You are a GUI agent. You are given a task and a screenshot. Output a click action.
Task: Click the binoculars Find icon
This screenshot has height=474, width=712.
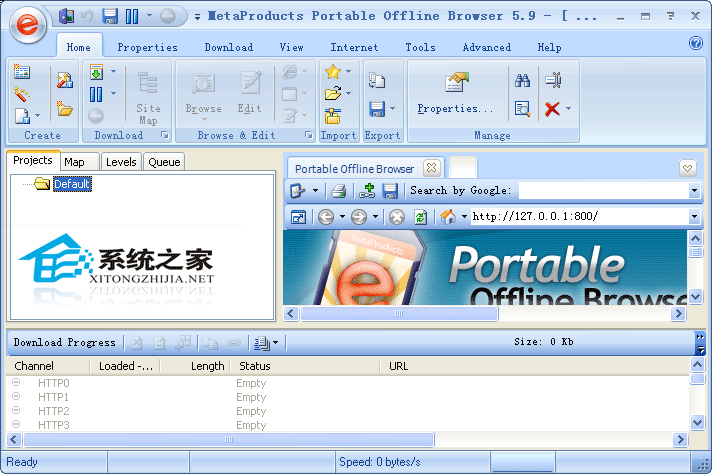click(x=522, y=81)
